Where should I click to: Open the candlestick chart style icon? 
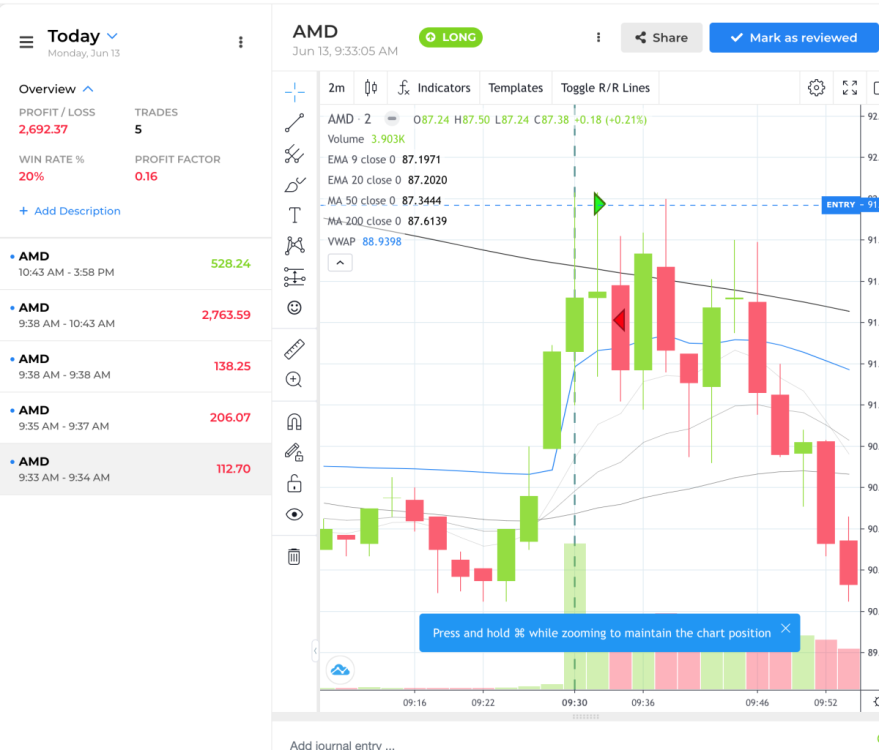point(371,88)
